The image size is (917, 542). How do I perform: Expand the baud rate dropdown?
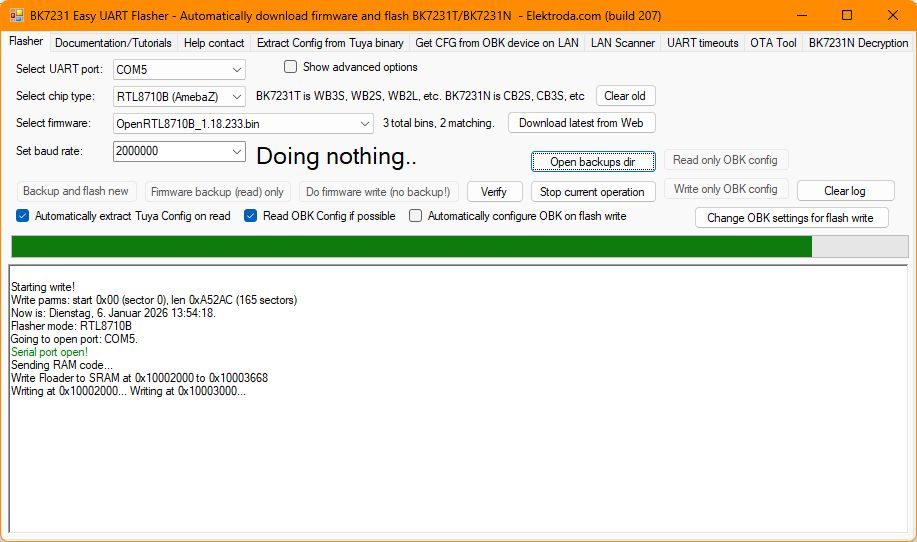237,151
